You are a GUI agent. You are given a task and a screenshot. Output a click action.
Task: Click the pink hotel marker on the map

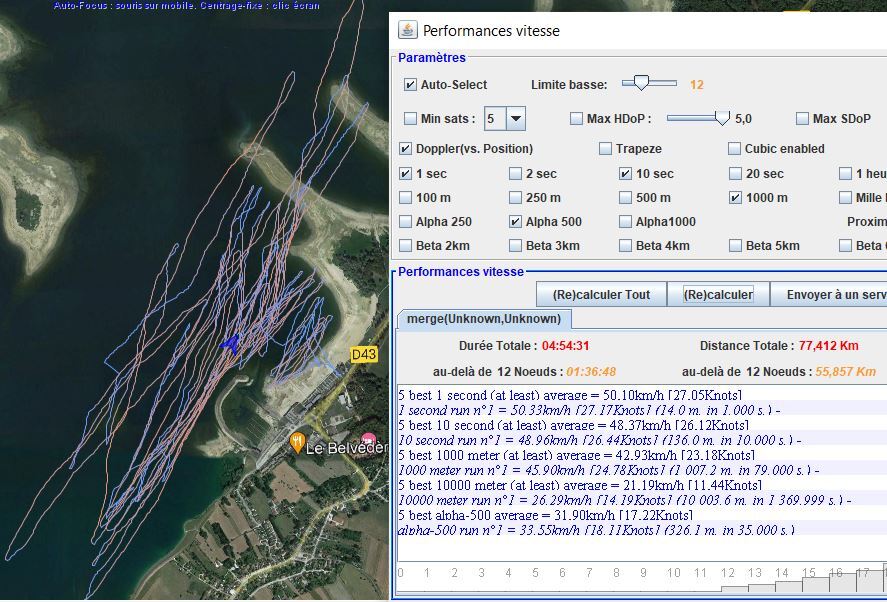(369, 439)
